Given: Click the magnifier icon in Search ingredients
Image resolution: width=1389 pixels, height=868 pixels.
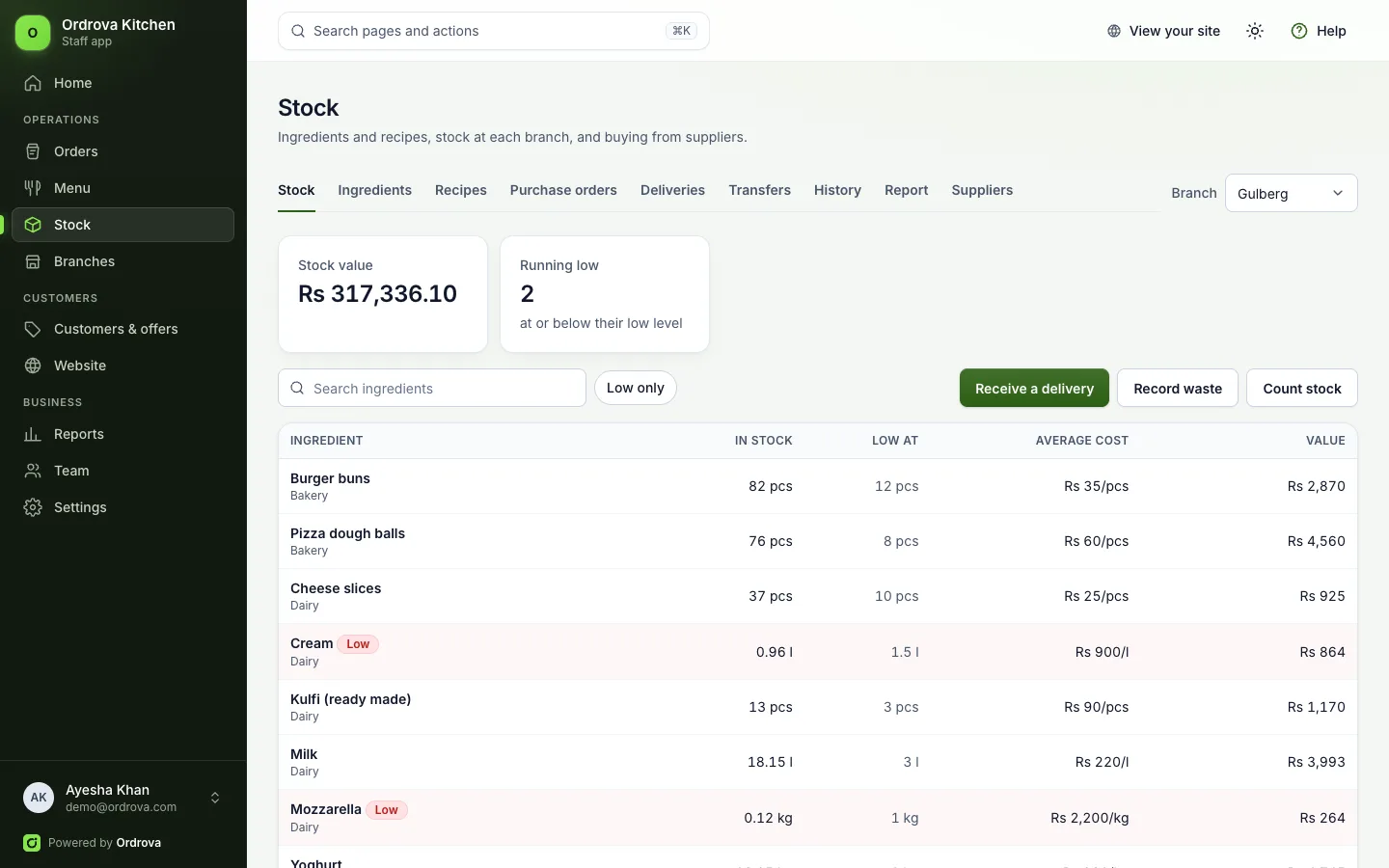Looking at the screenshot, I should (x=298, y=388).
